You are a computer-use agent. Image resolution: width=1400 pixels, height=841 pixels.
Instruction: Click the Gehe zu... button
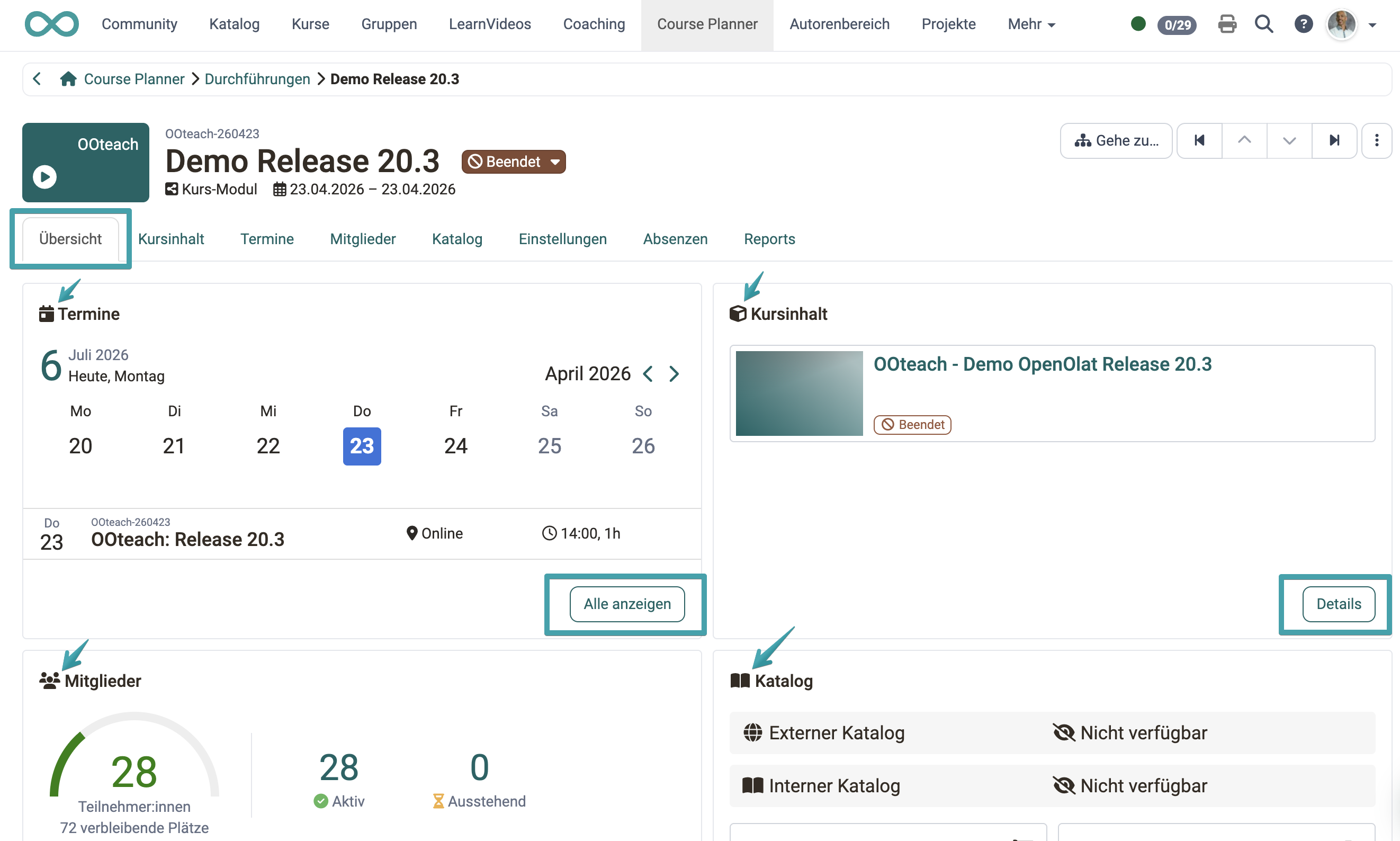[x=1116, y=140]
